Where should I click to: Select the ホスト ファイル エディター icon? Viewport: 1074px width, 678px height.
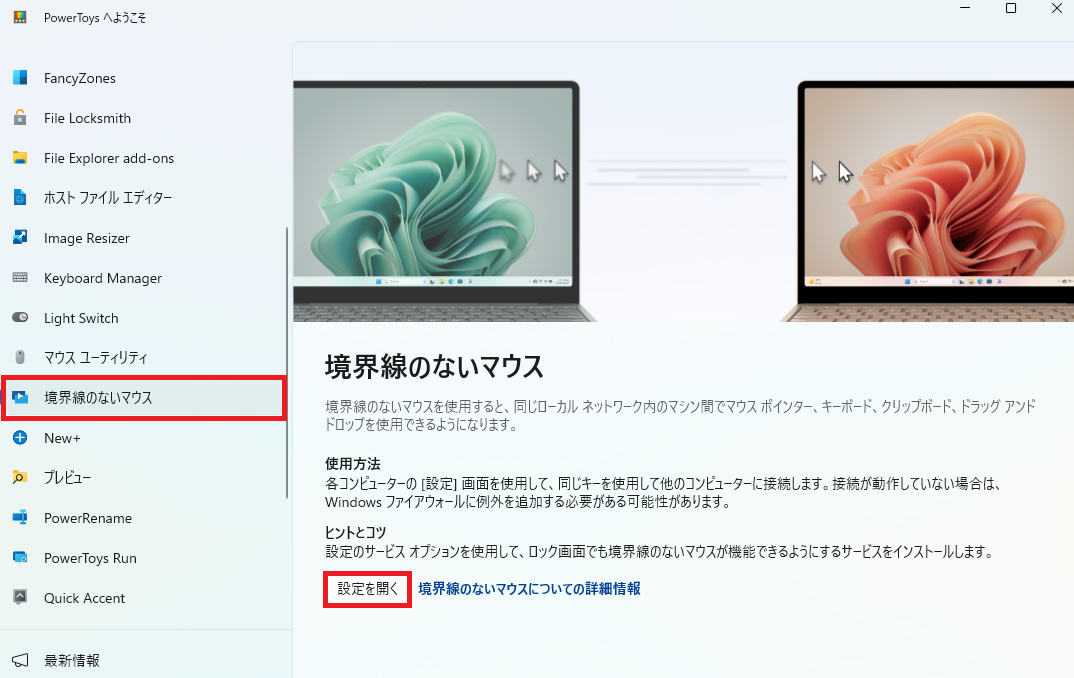coord(20,197)
